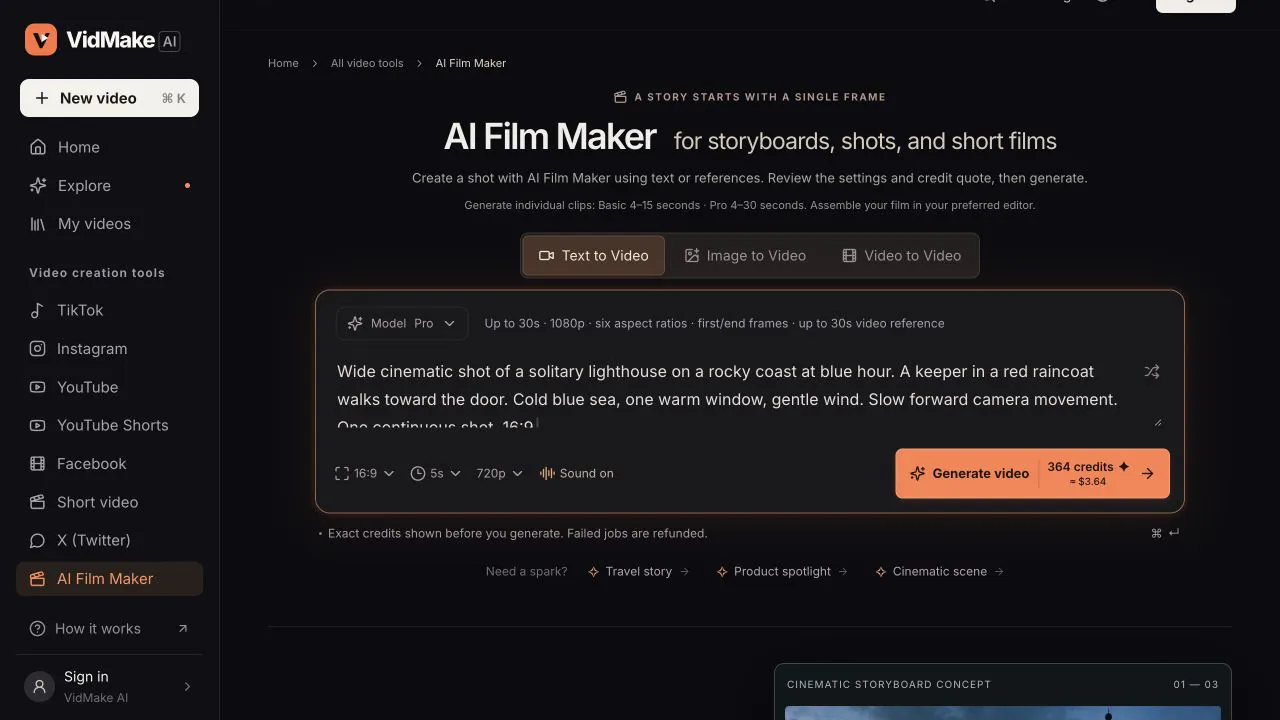The width and height of the screenshot is (1280, 720).
Task: Click the 364 credits price label
Action: tap(1088, 473)
